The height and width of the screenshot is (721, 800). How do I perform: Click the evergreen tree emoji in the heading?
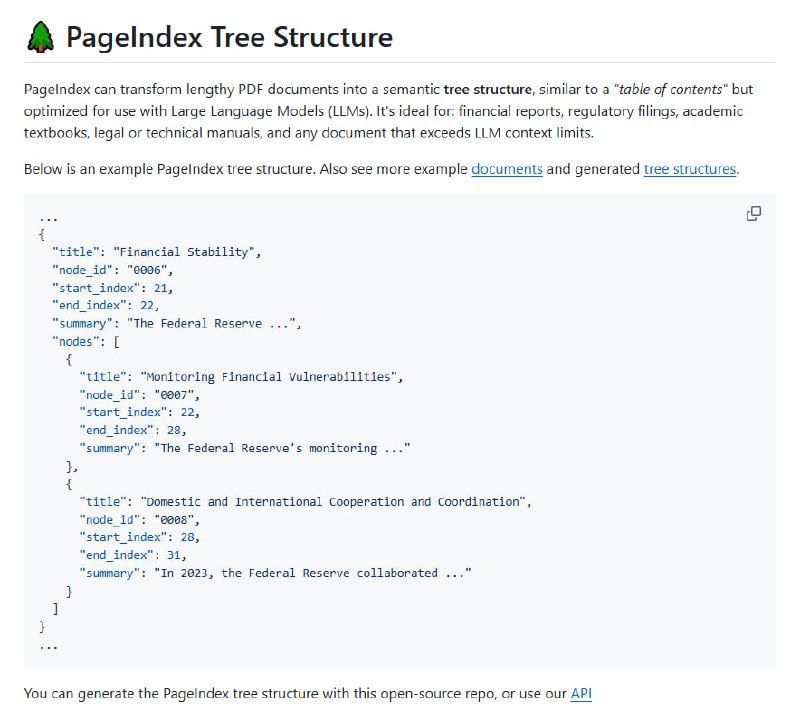click(x=40, y=39)
